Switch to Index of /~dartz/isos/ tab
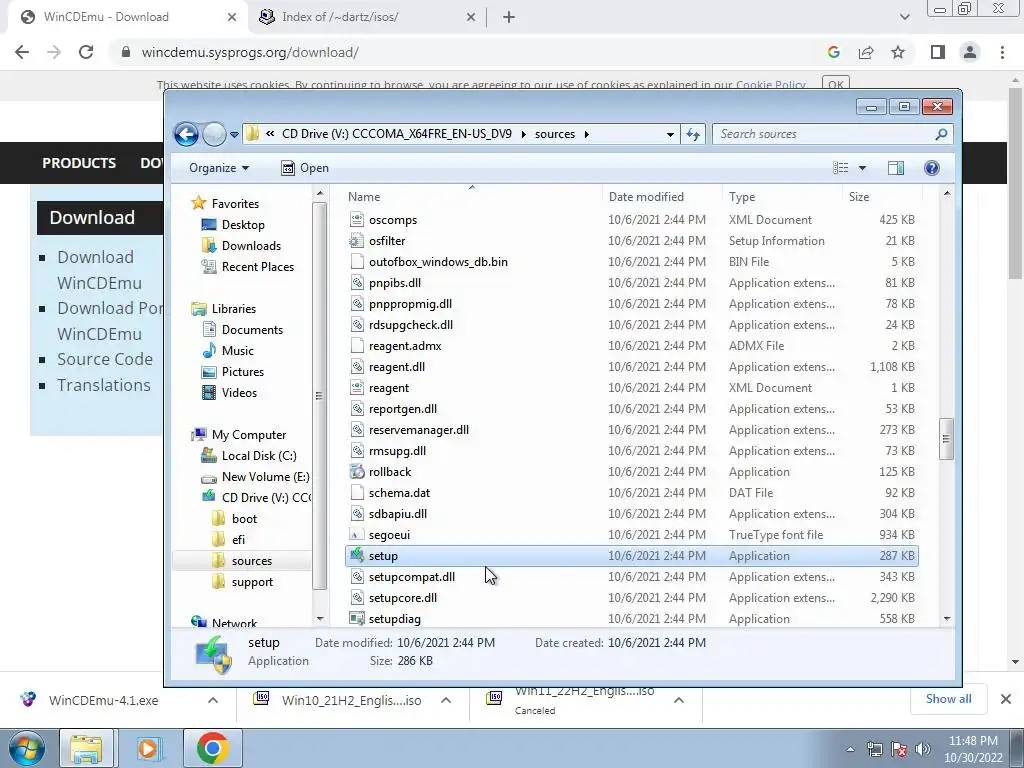The width and height of the screenshot is (1024, 768). pyautogui.click(x=340, y=17)
